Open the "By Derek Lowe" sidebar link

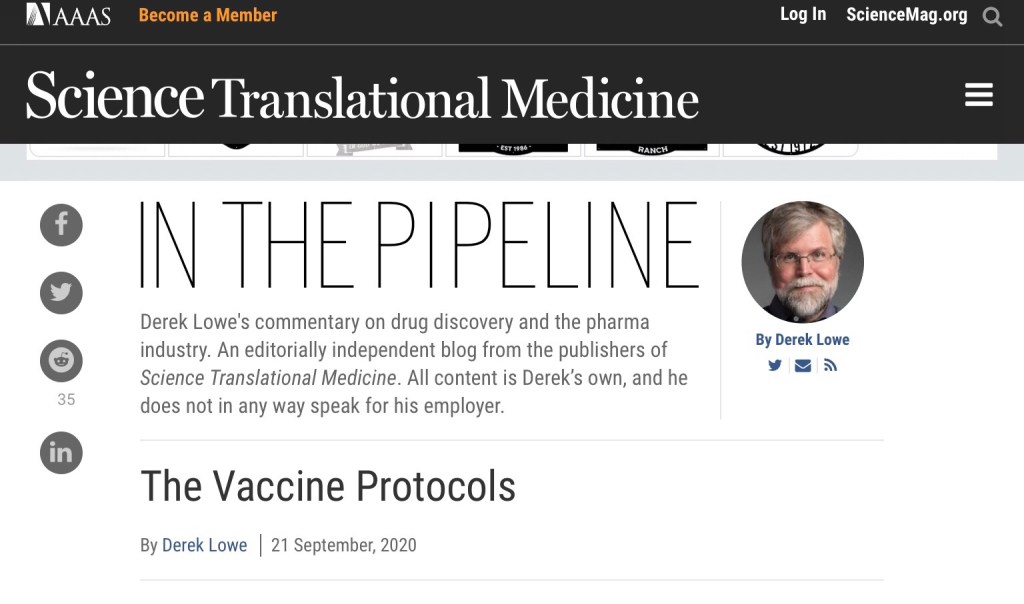point(802,340)
